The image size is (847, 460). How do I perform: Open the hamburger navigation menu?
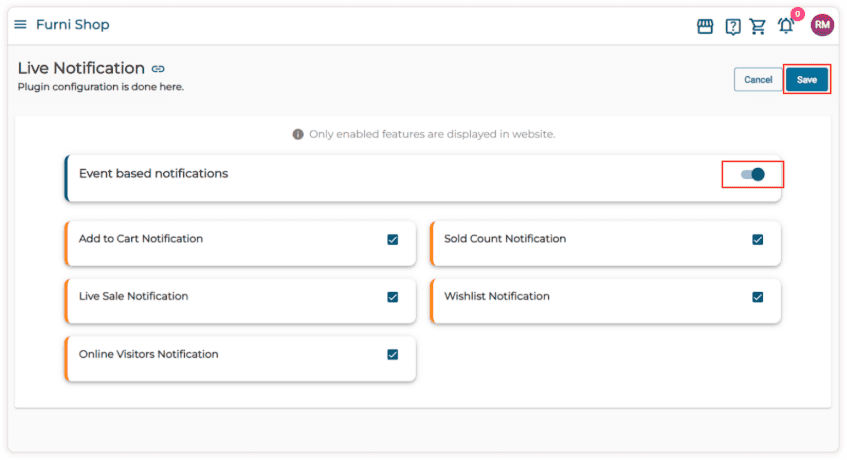(x=20, y=25)
